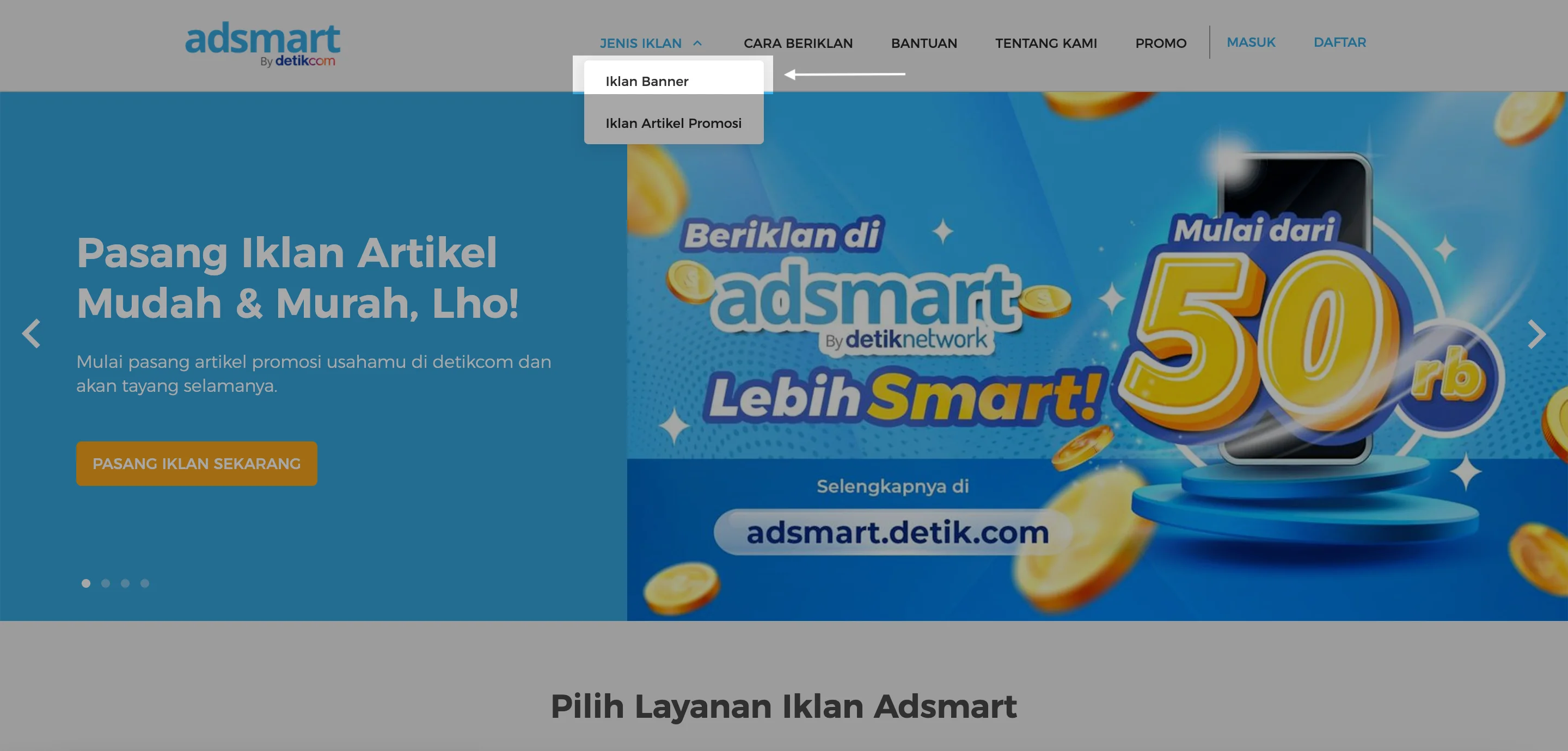The width and height of the screenshot is (1568, 751).
Task: Open the BANTUAN menu item
Action: 923,43
